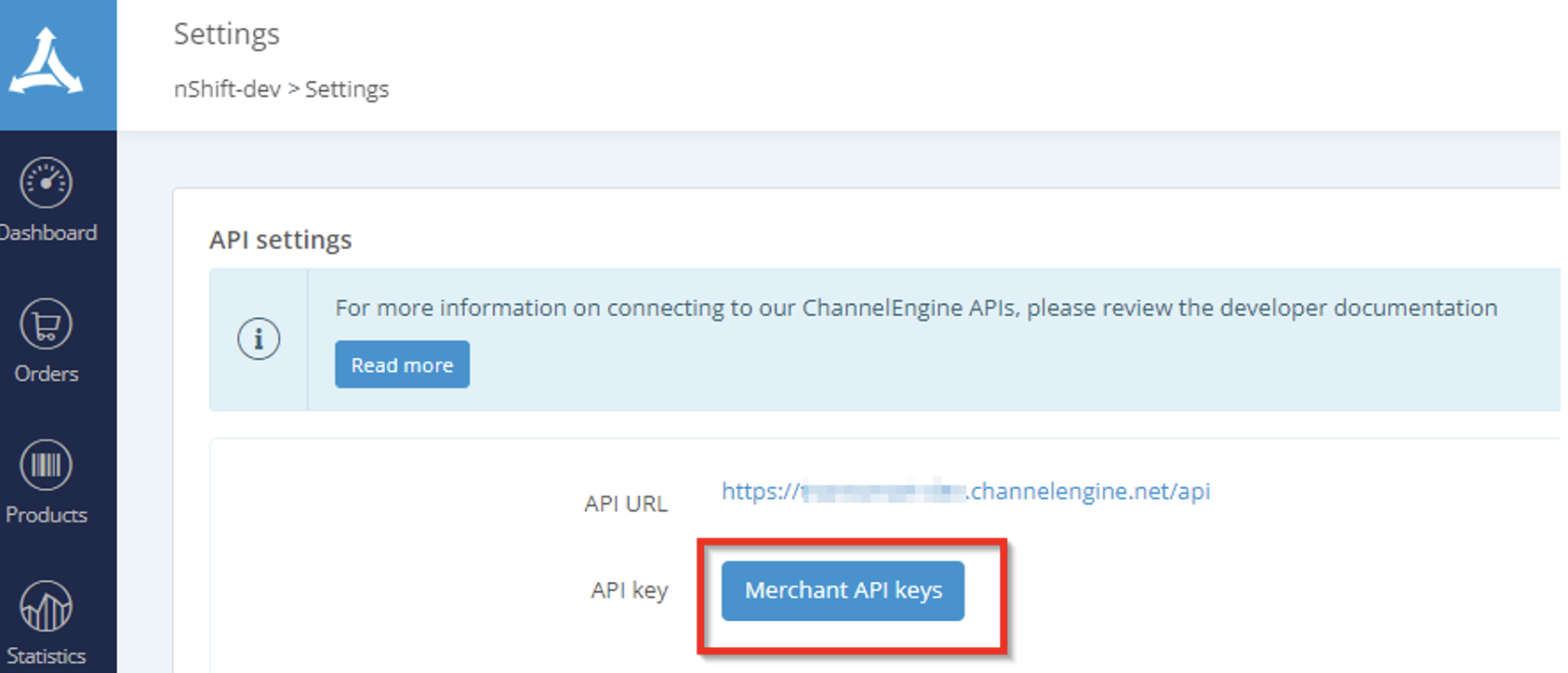Click the Products text label in sidebar
Screen dimensions: 1568x673
[x=47, y=515]
